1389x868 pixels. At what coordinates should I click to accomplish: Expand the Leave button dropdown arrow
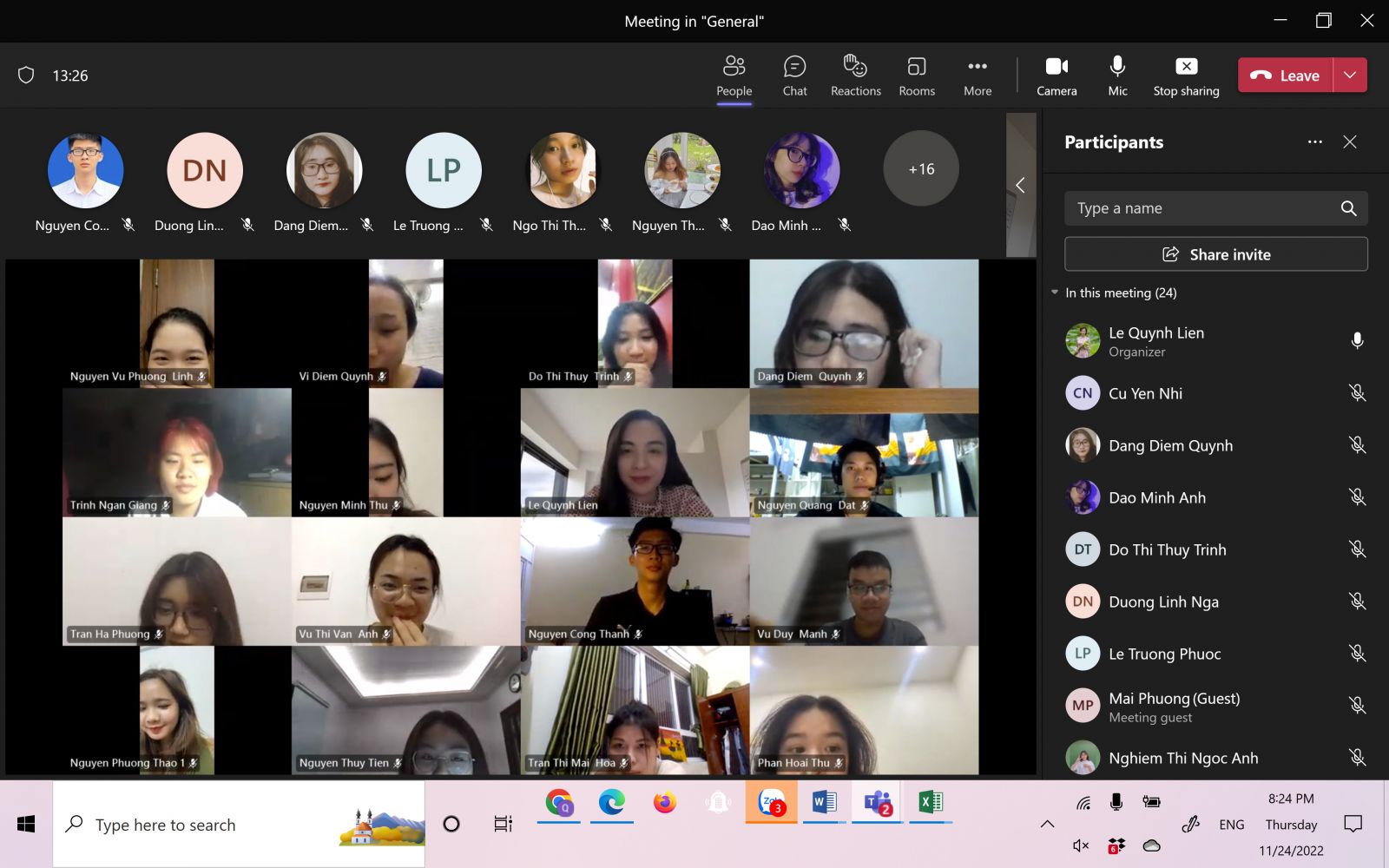point(1350,76)
